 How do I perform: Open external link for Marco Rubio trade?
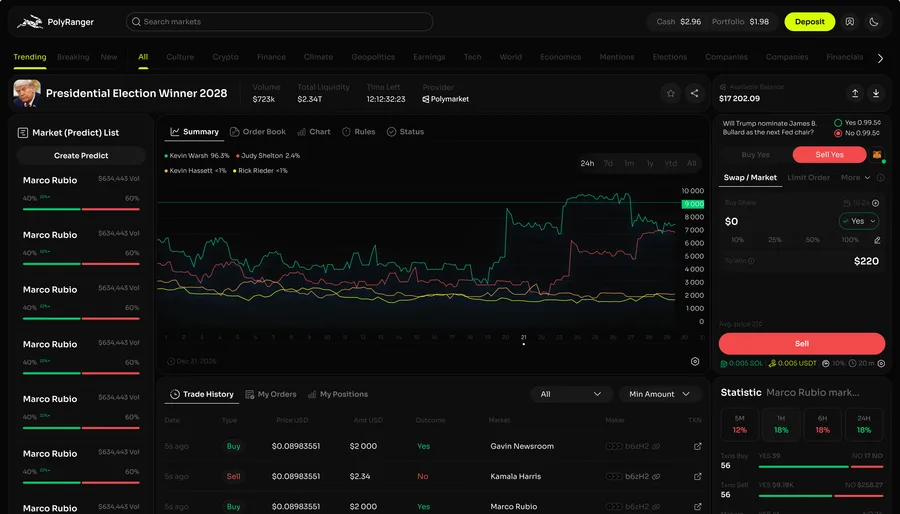click(697, 507)
